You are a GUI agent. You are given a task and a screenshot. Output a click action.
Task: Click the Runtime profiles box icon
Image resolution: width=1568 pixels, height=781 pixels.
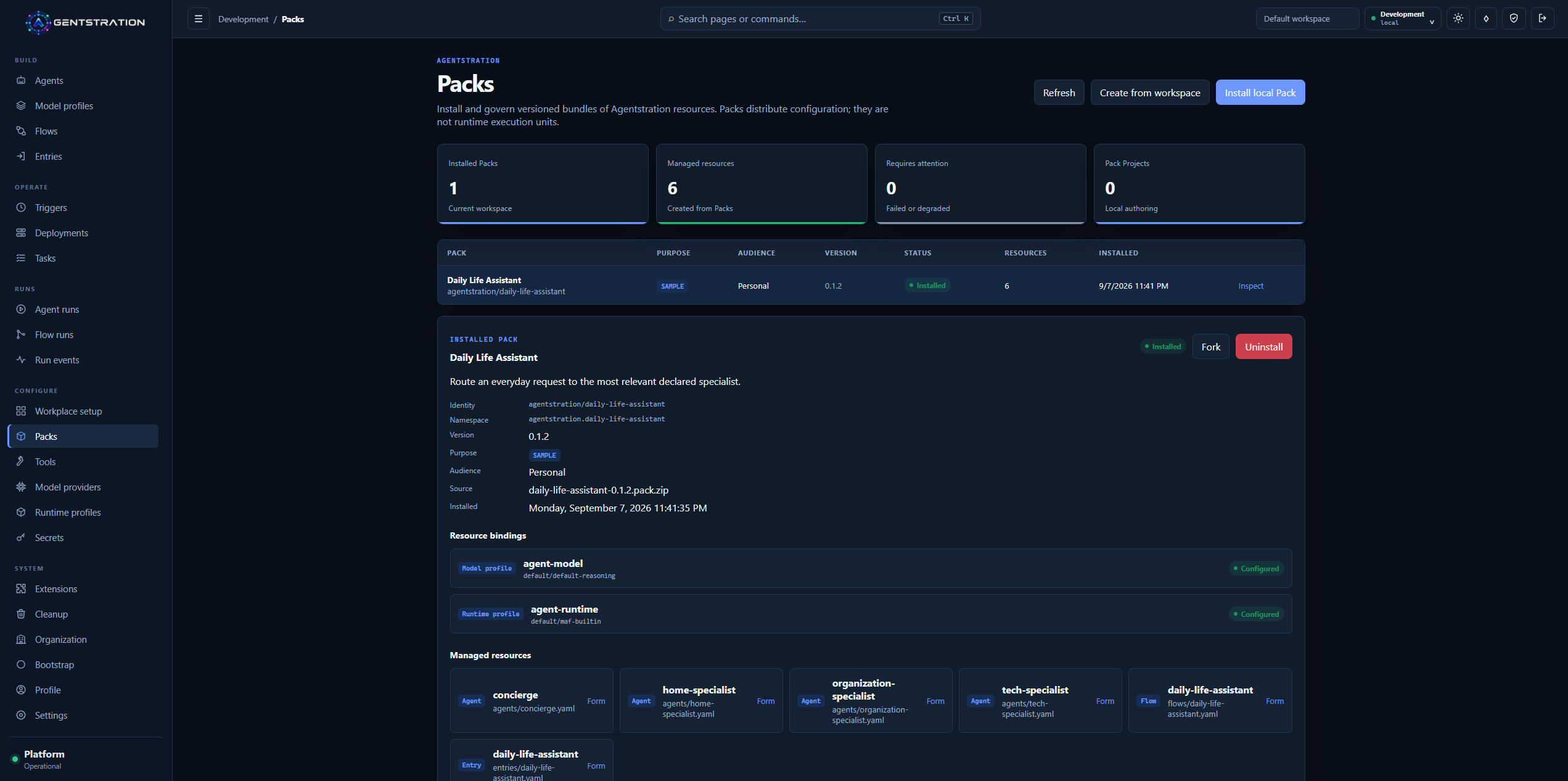[21, 512]
